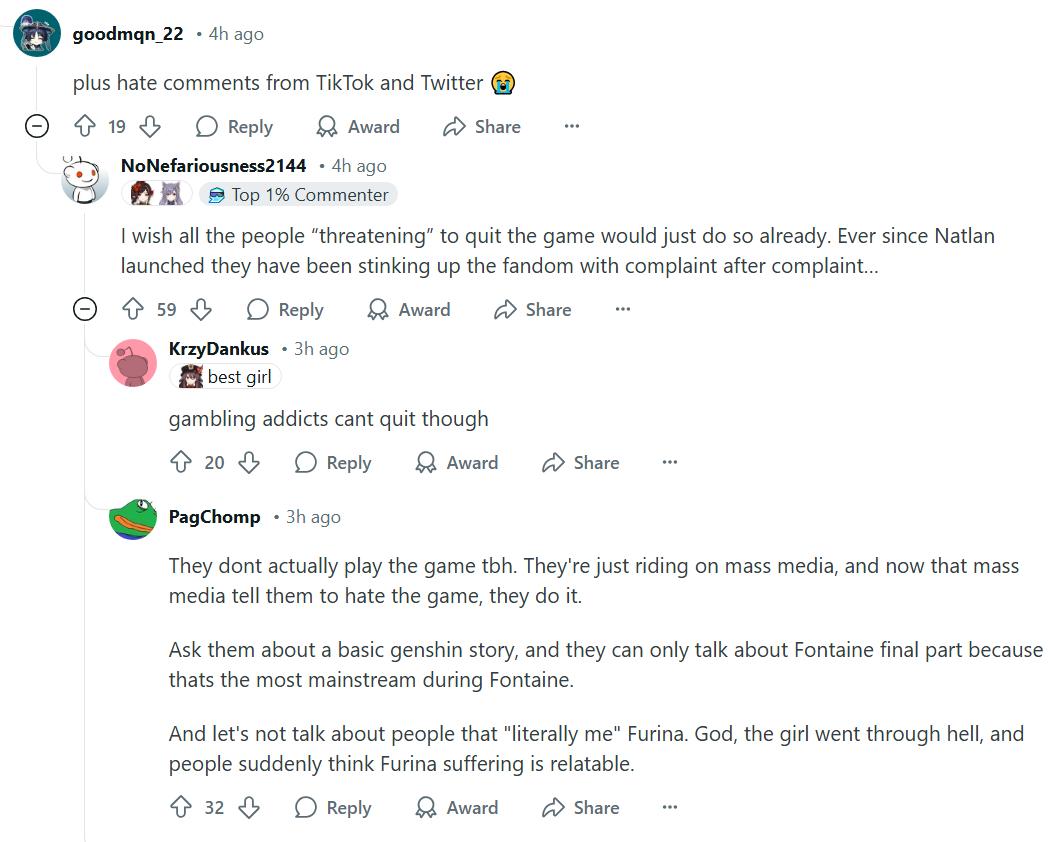This screenshot has height=842, width=1064.
Task: Upvote NoNefariousness2144's comment
Action: 133,310
